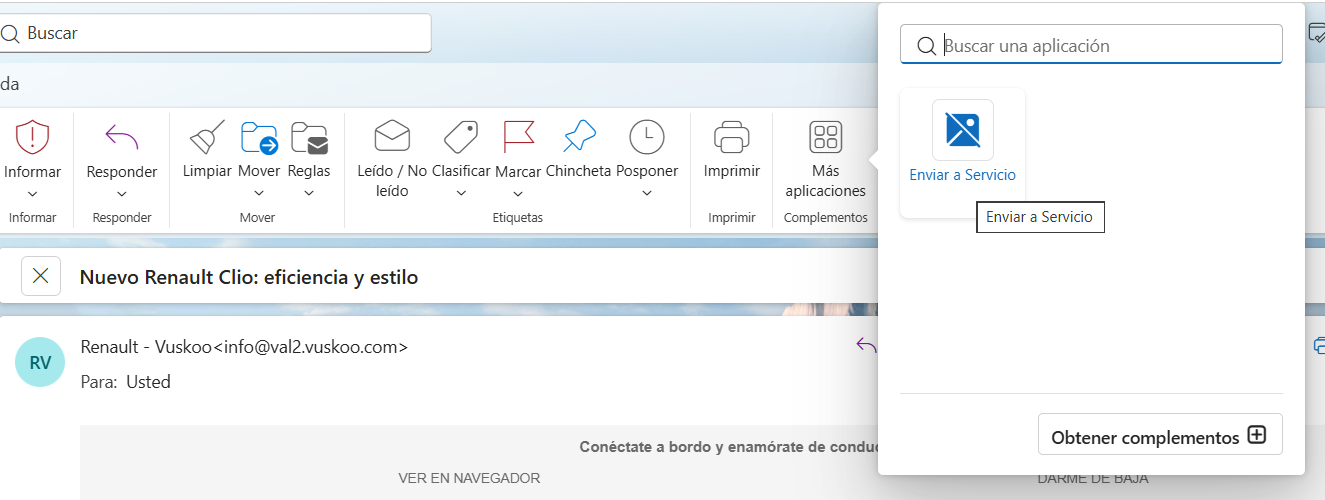
Task: Click the Mover folder icon
Action: tap(259, 136)
